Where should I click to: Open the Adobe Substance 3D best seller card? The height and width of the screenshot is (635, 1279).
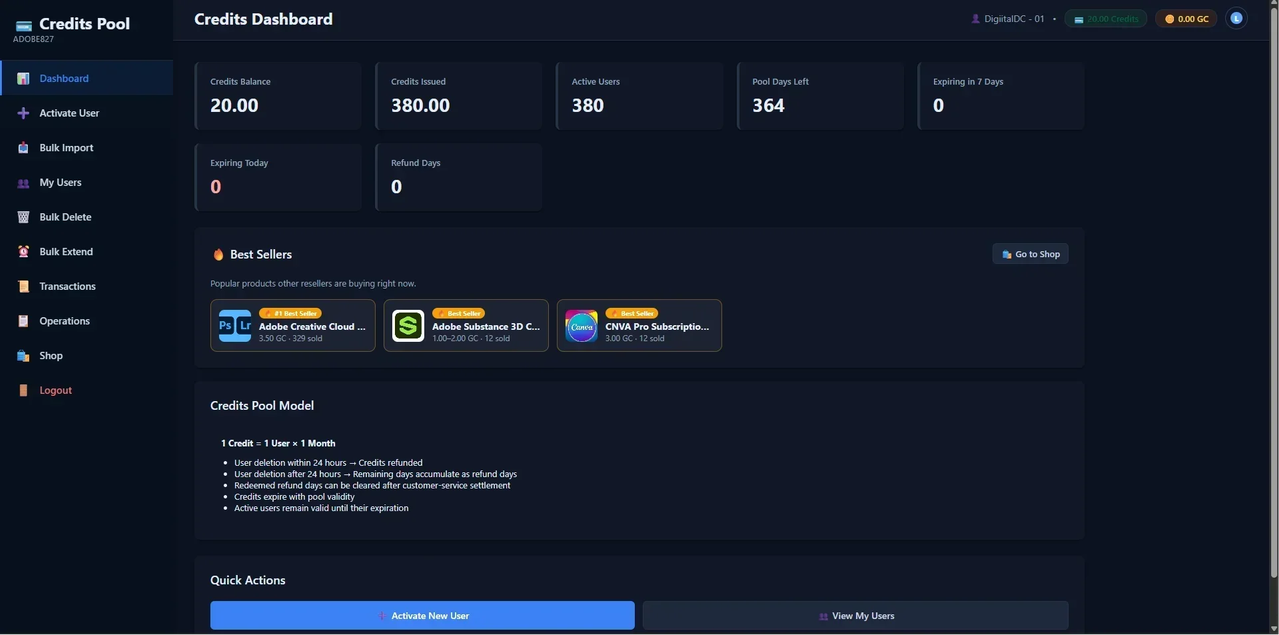point(466,326)
